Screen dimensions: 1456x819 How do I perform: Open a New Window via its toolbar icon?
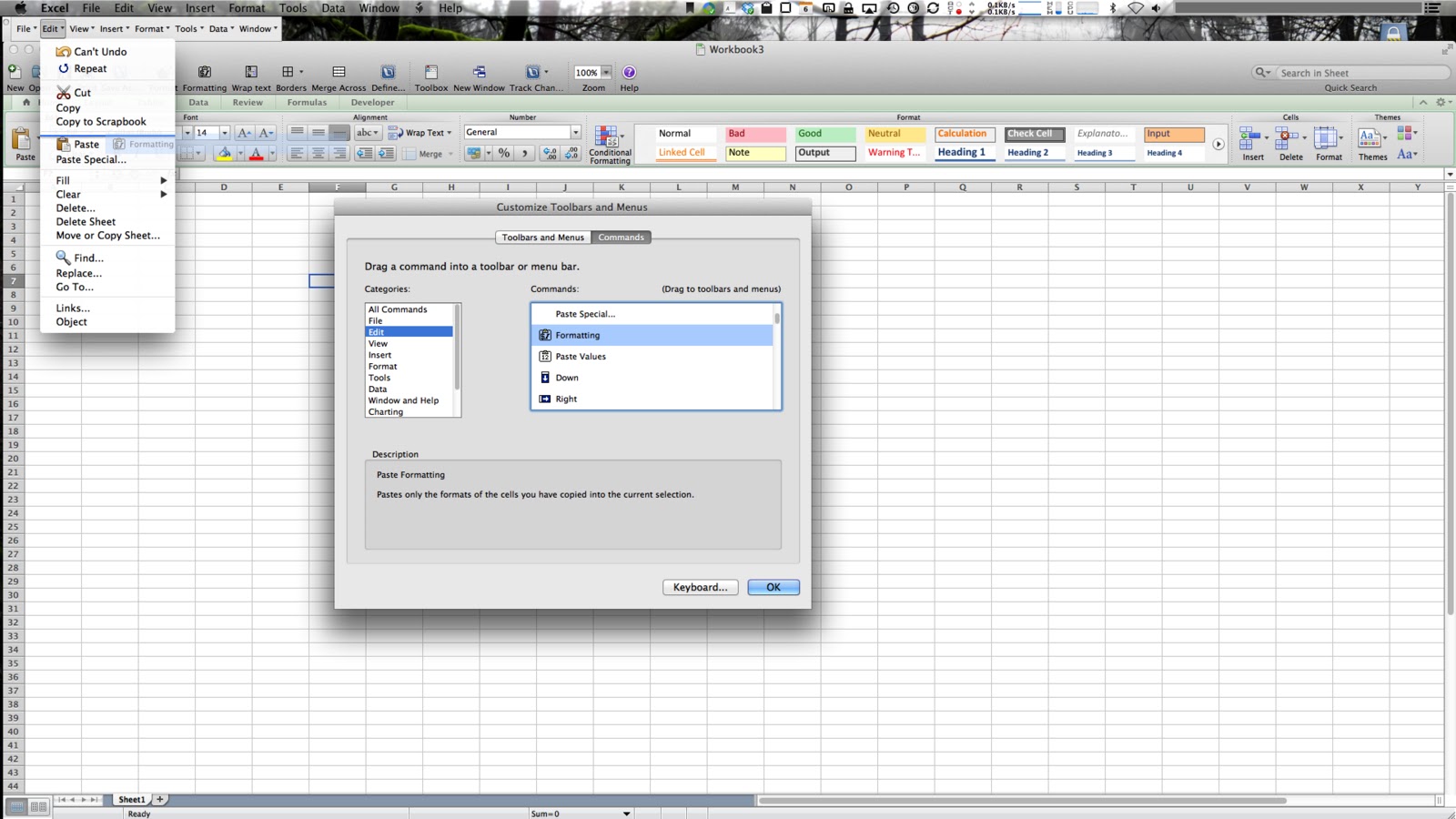(x=479, y=75)
